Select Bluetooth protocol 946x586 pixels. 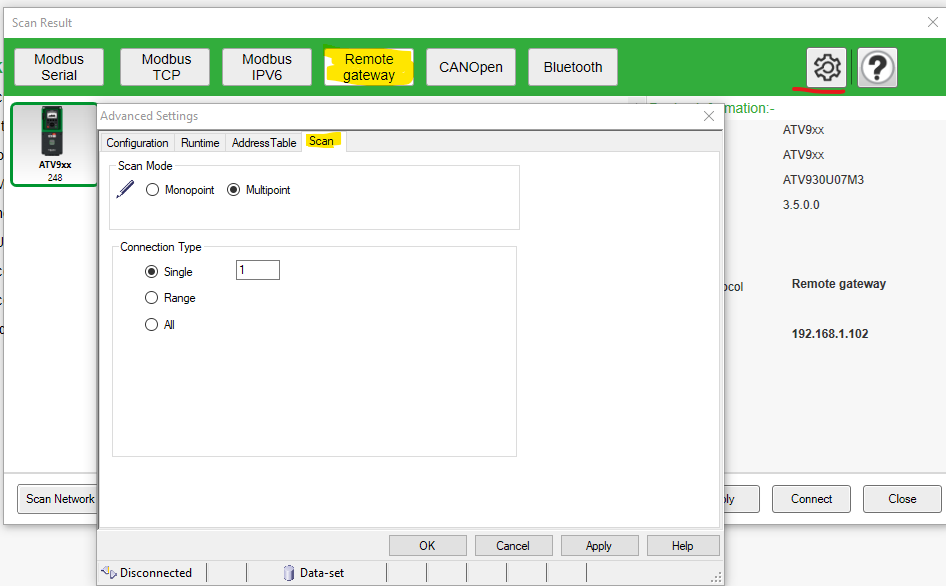click(x=573, y=67)
